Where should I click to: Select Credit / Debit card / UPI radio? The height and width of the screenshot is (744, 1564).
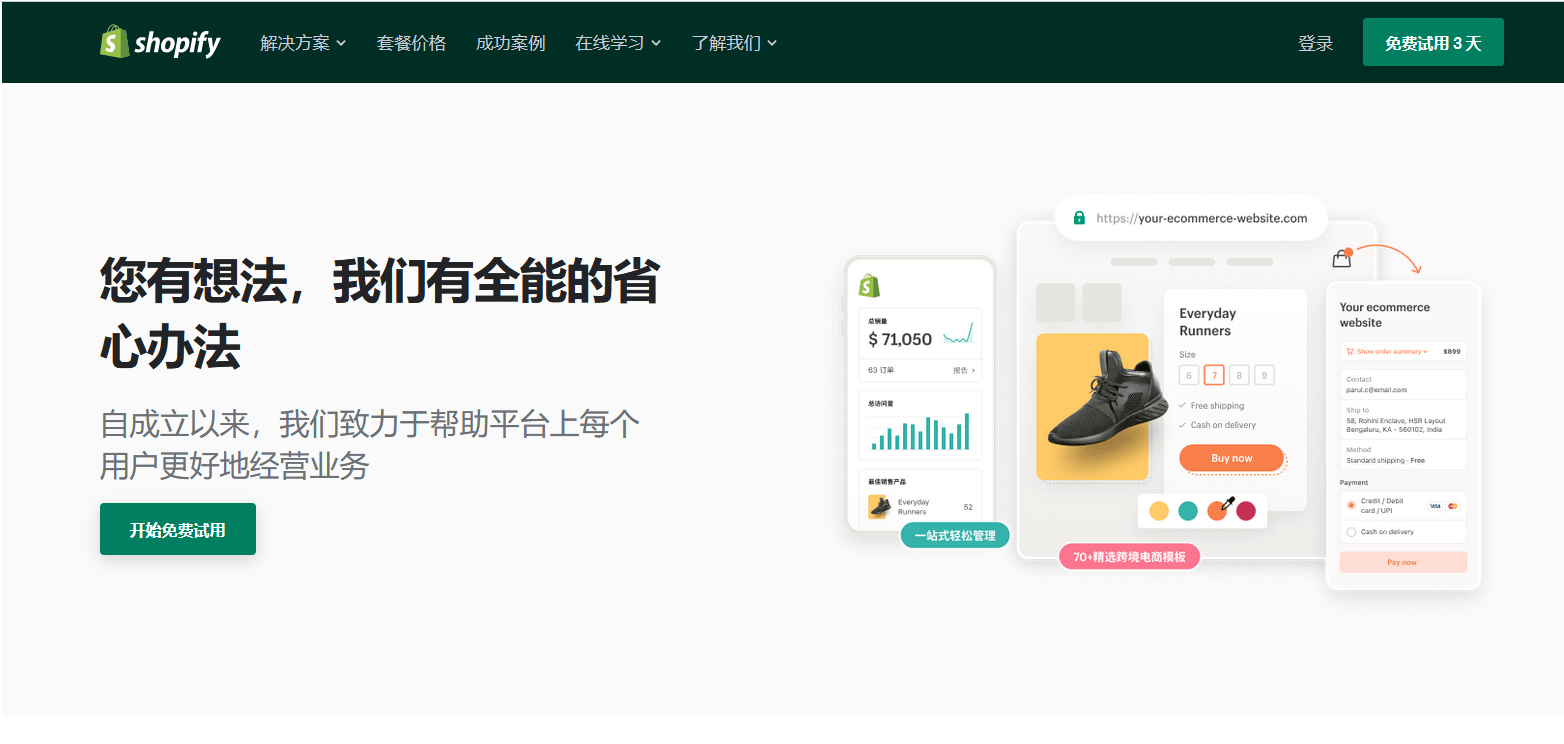pos(1351,505)
